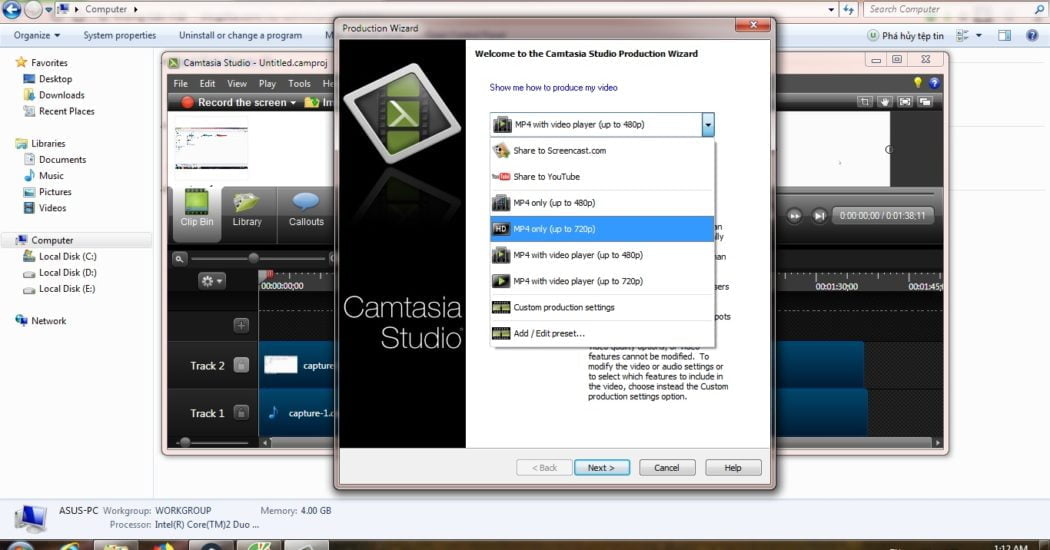Click the Next button in wizard

click(601, 468)
